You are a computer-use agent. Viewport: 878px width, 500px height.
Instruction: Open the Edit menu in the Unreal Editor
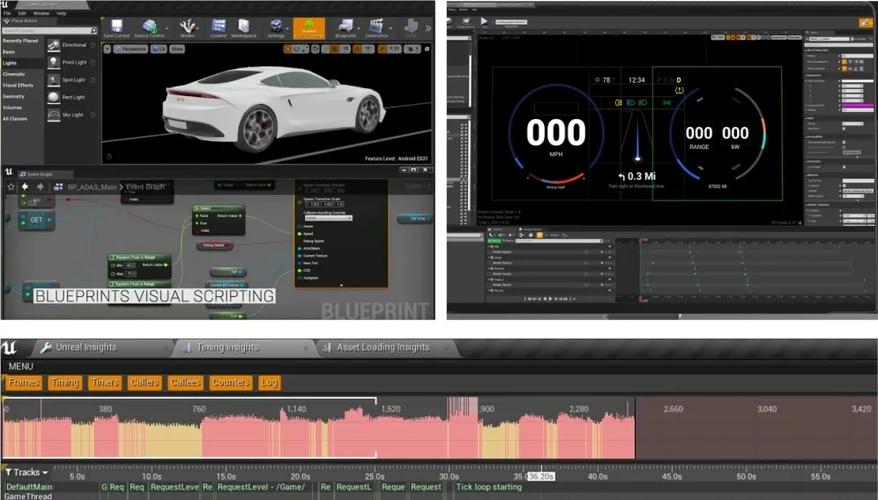22,13
